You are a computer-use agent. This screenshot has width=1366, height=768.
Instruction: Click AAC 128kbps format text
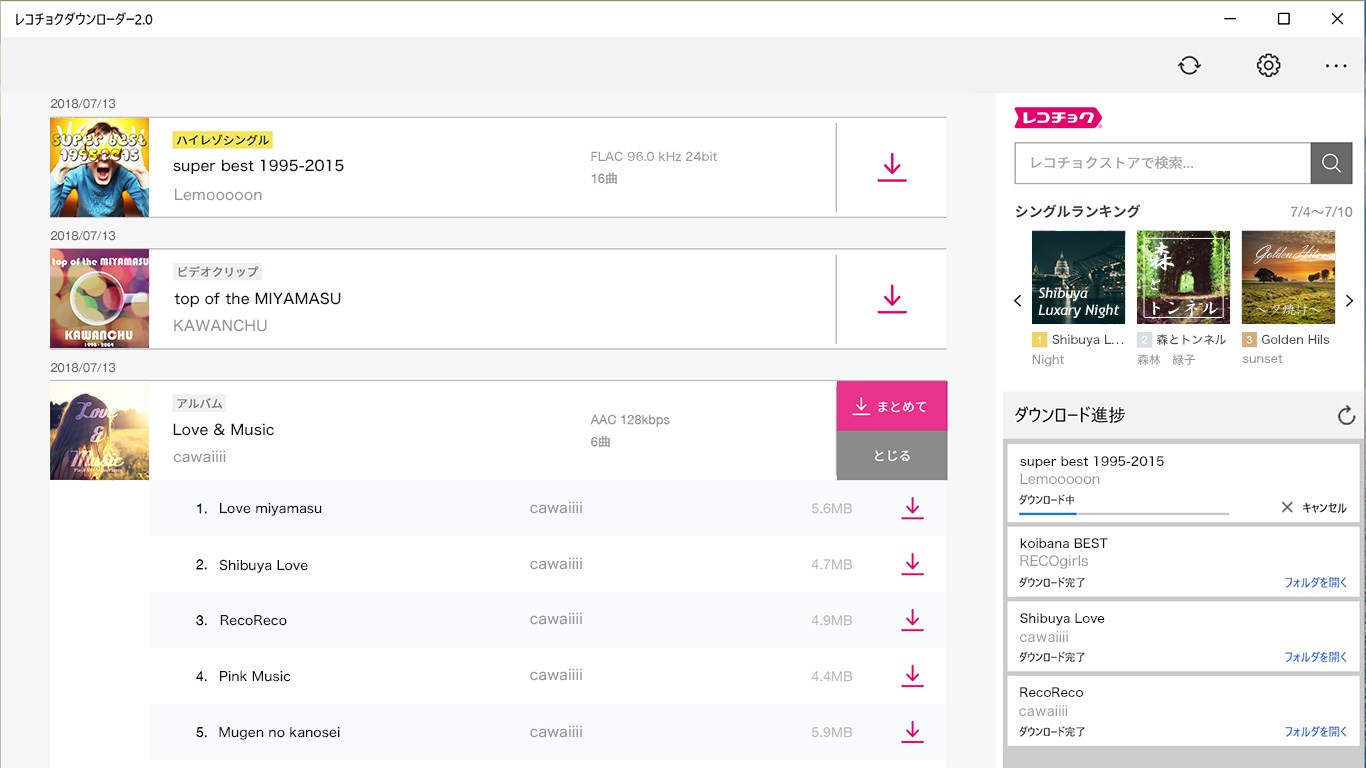point(630,420)
